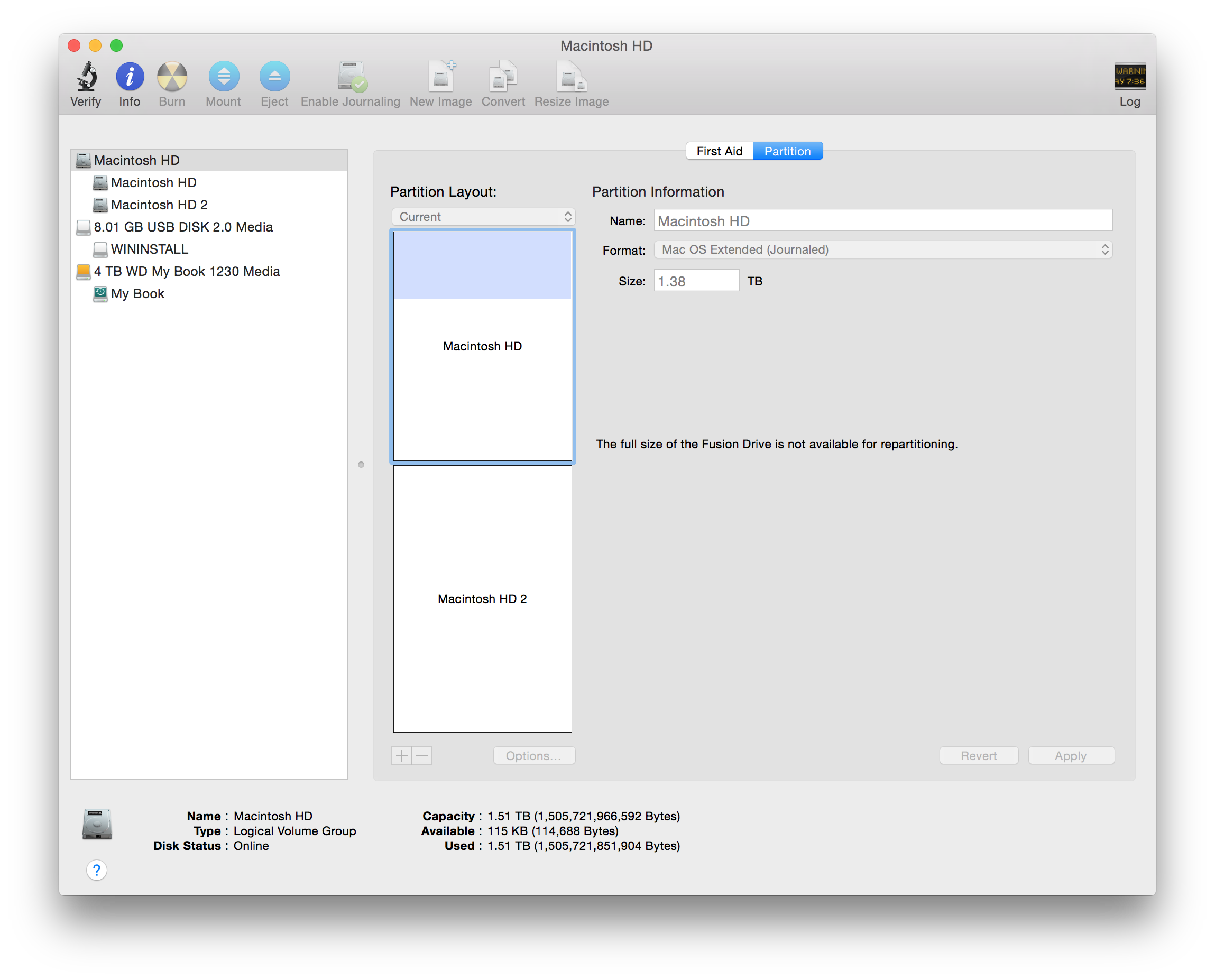The width and height of the screenshot is (1215, 980).
Task: Click the Convert toolbar icon
Action: point(503,77)
